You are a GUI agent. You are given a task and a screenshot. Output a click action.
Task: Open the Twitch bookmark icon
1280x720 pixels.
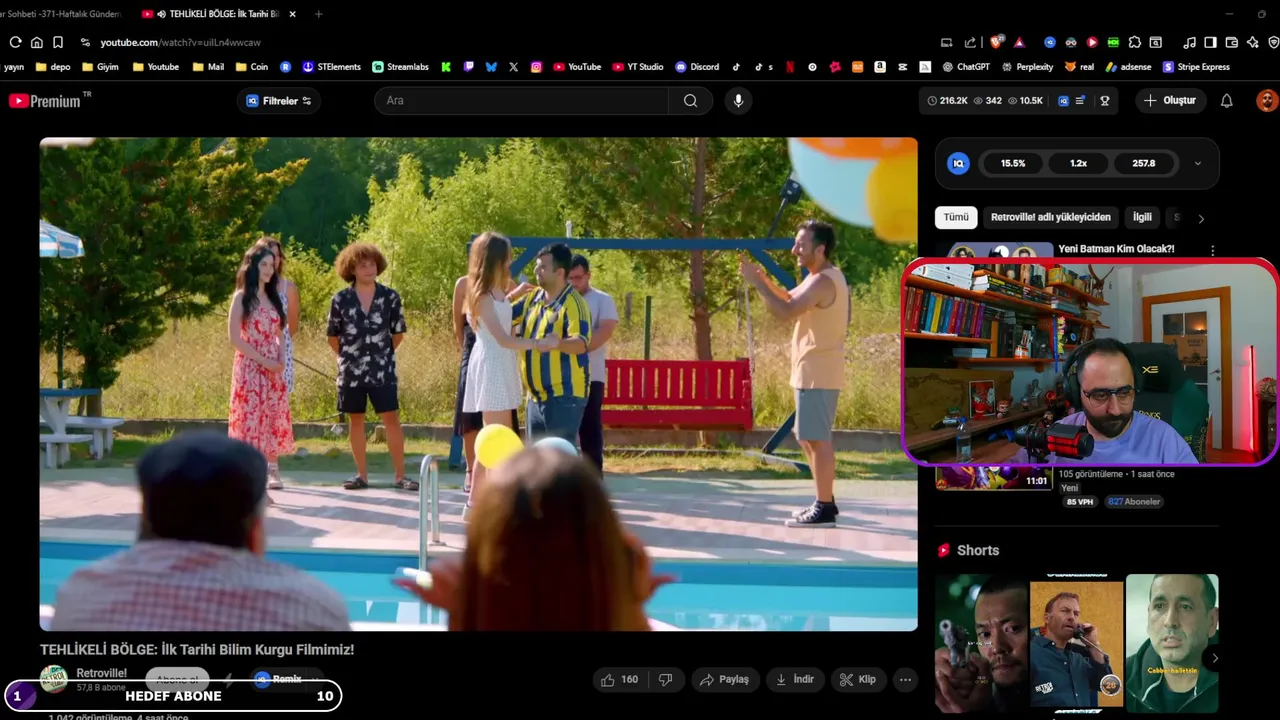pyautogui.click(x=468, y=67)
